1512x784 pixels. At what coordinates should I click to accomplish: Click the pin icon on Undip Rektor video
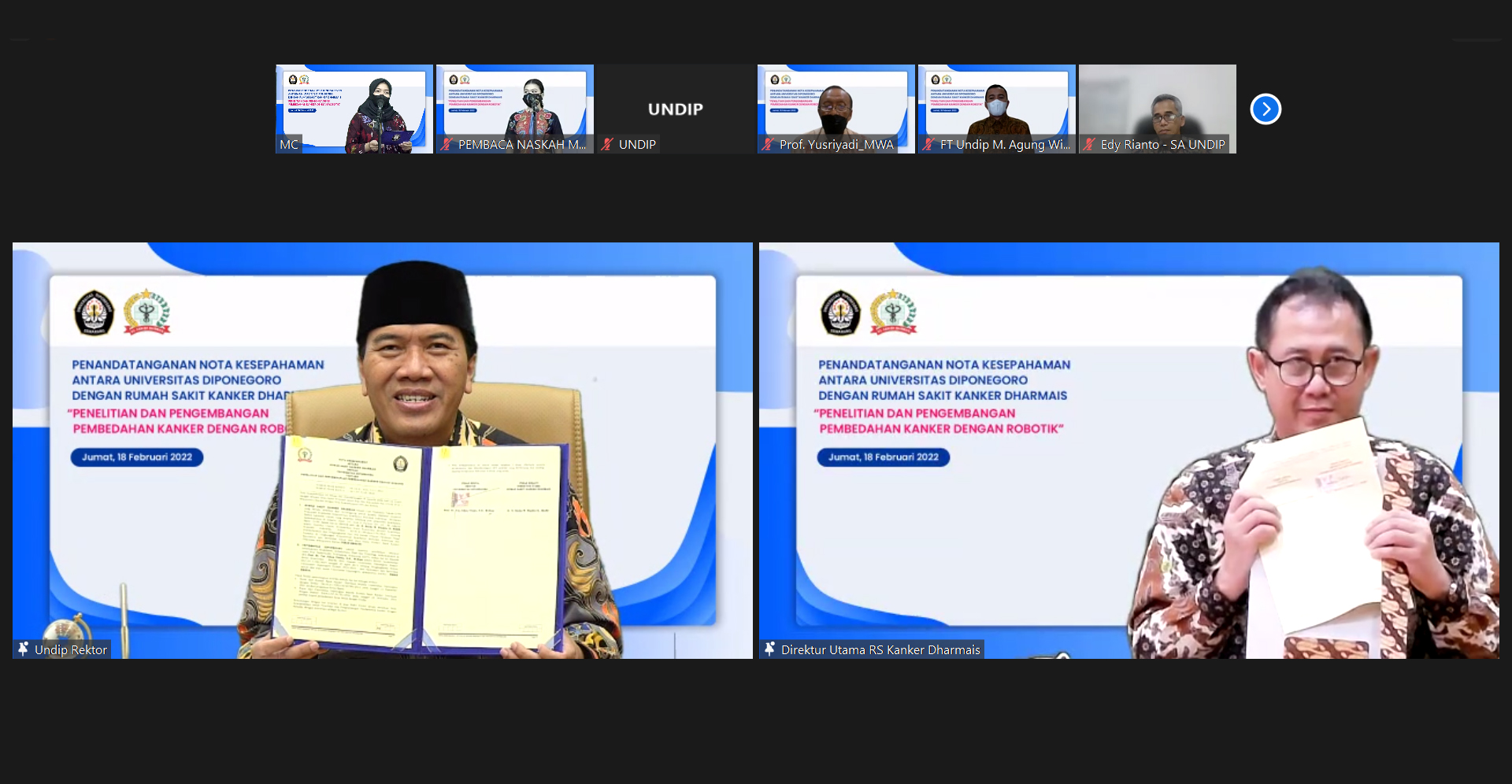coord(21,649)
